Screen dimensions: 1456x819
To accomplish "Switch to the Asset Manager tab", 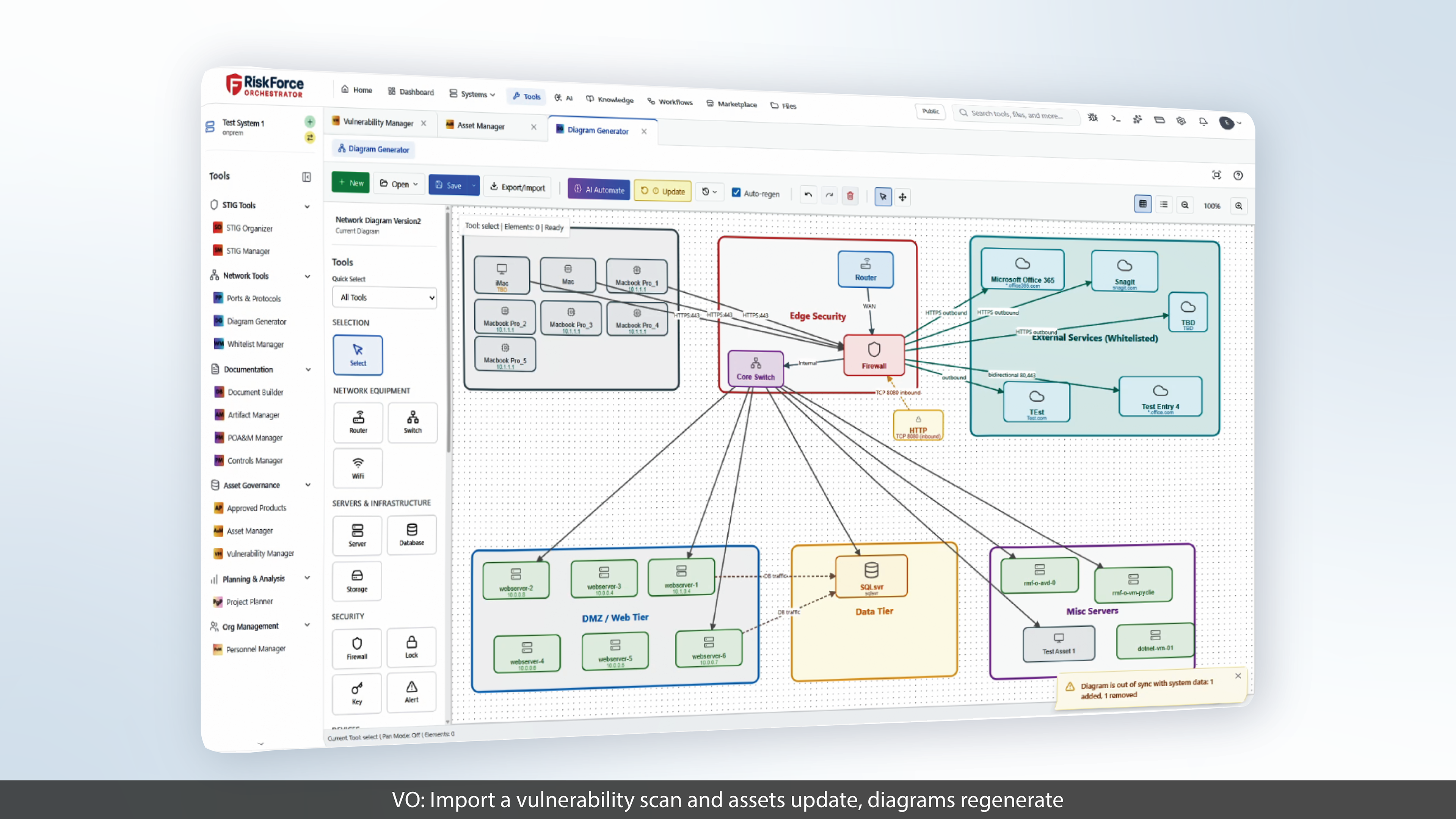I will (x=481, y=126).
